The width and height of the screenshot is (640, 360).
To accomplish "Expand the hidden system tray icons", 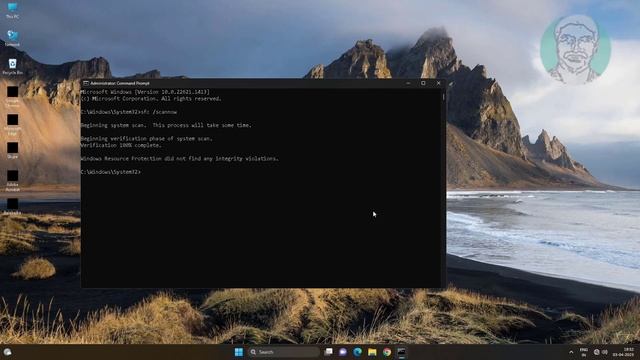I will click(571, 352).
